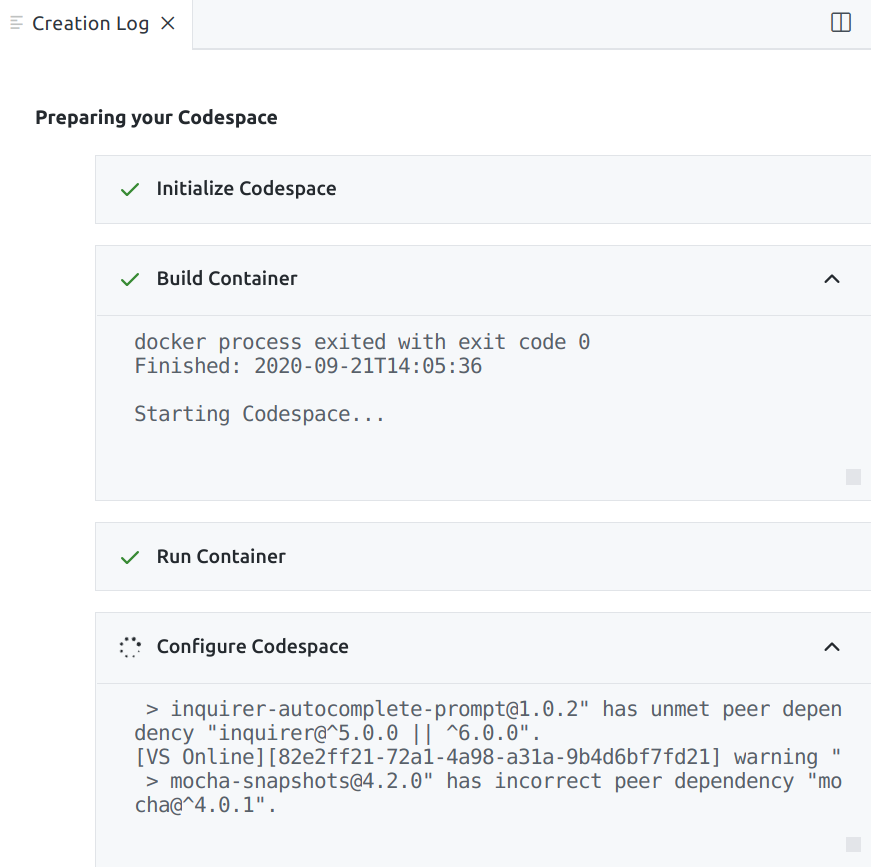Switch to the Creation Log tab
Screen dimensions: 871x867
(x=90, y=23)
